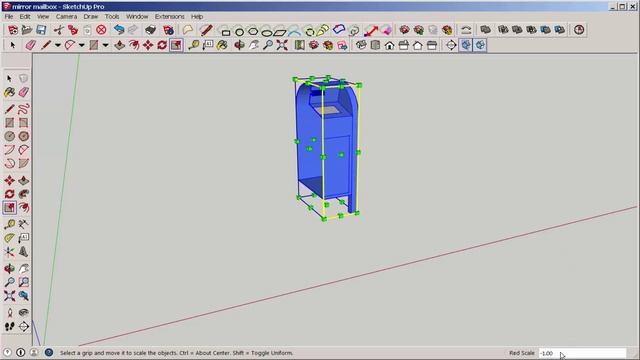Select the Paint Bucket tool in second toolbar row
The height and width of the screenshot is (360, 640).
coord(222,45)
